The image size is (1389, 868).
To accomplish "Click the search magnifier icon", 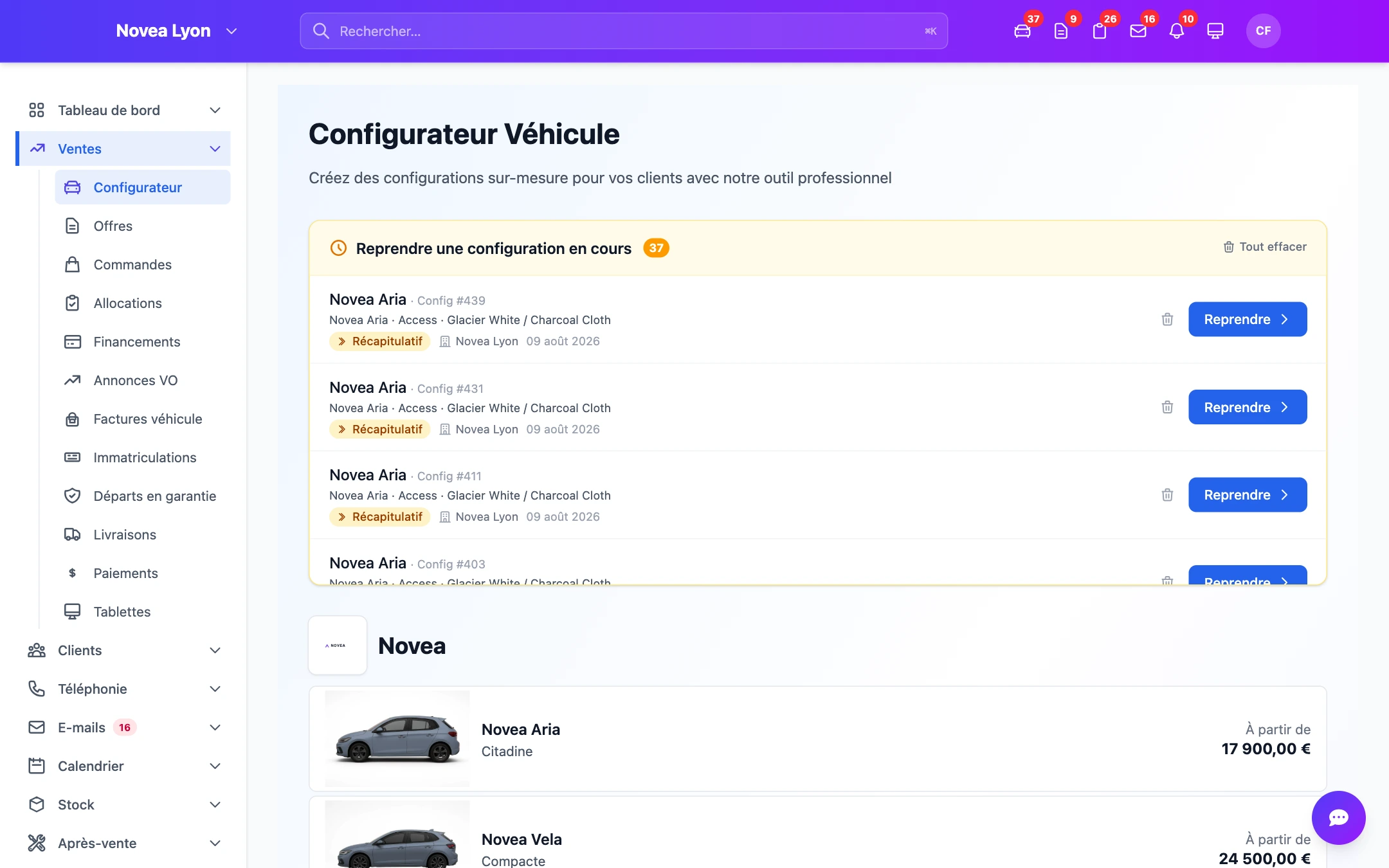I will (x=321, y=31).
